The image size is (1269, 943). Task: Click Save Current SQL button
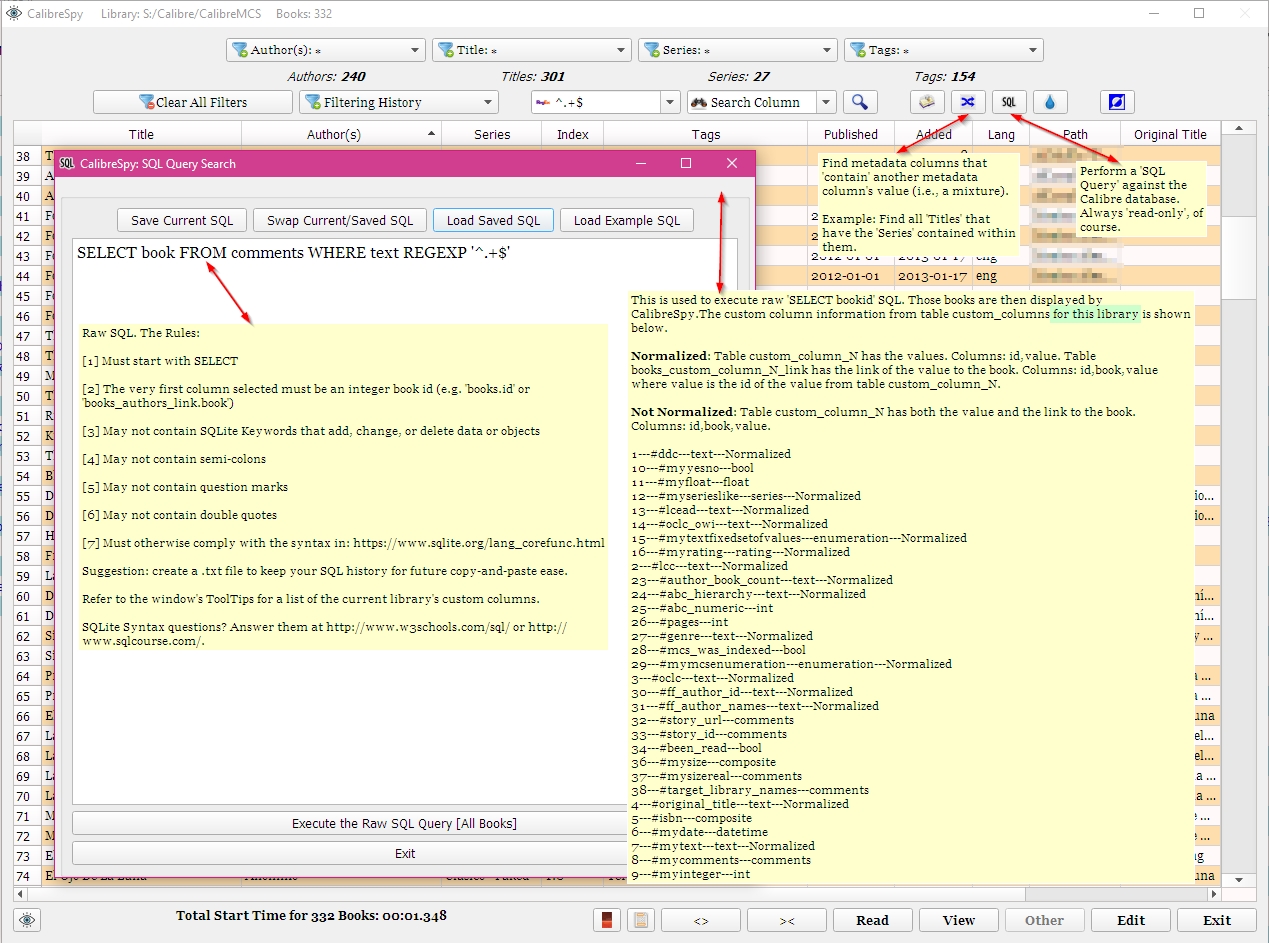[x=182, y=220]
